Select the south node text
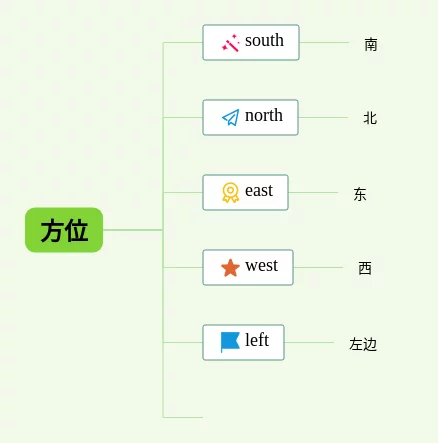The width and height of the screenshot is (438, 443). point(264,40)
